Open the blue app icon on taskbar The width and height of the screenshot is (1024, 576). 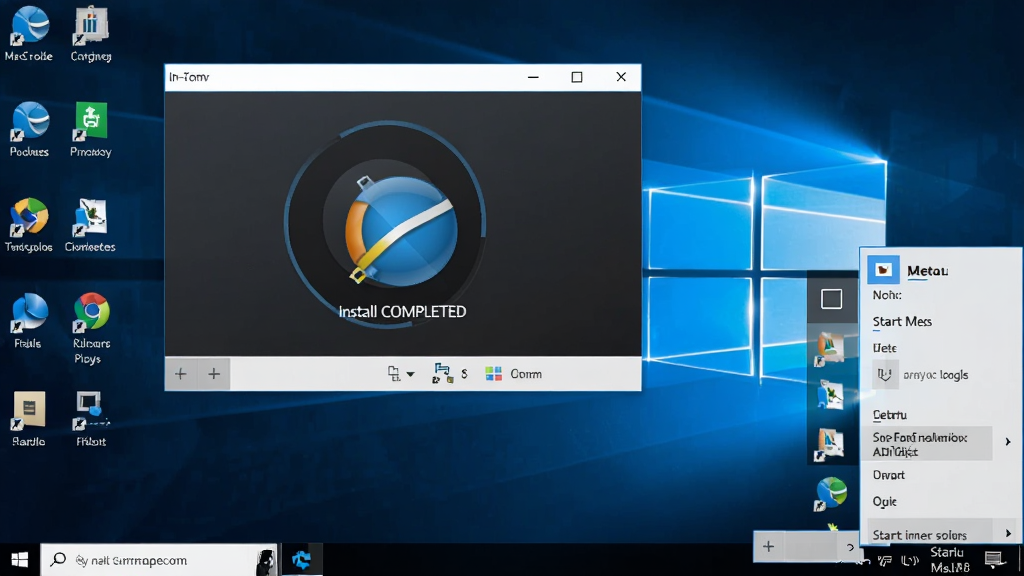[302, 560]
